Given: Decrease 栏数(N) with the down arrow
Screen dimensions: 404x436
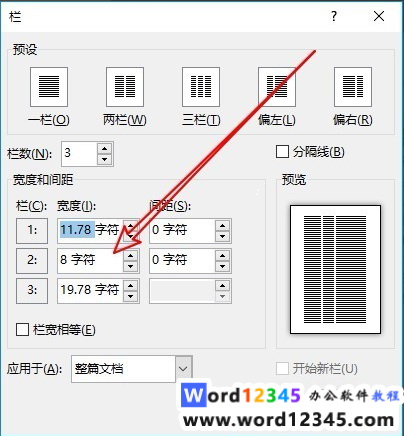Looking at the screenshot, I should coord(105,159).
